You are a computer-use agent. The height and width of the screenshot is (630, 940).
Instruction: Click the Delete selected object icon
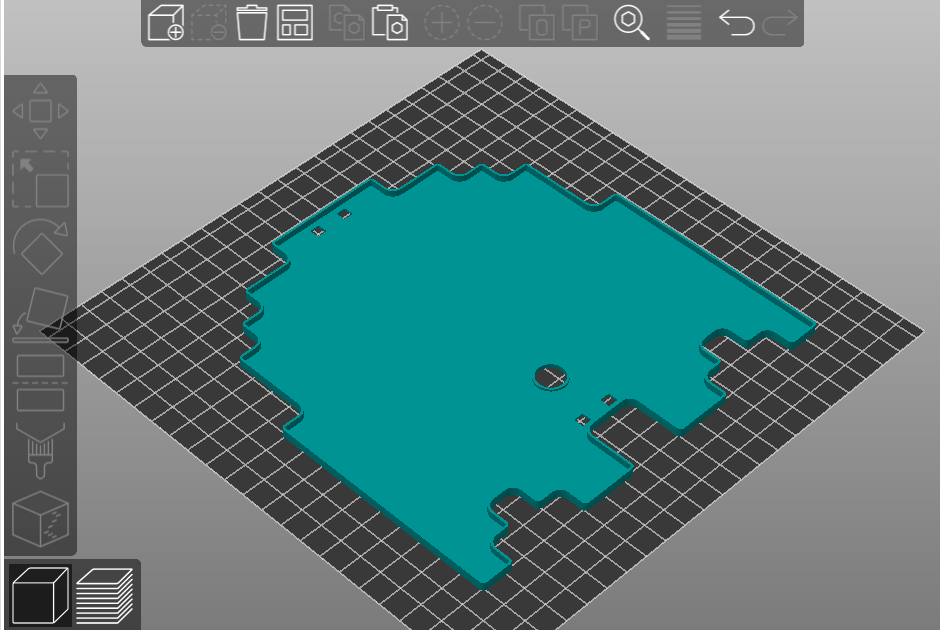point(209,23)
